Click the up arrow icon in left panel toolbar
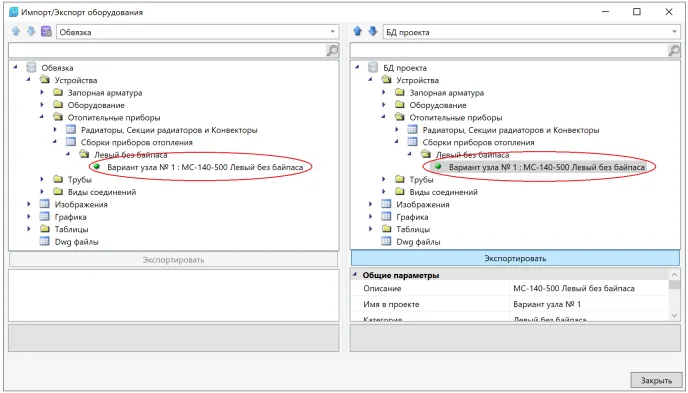Image resolution: width=688 pixels, height=393 pixels. (16, 32)
